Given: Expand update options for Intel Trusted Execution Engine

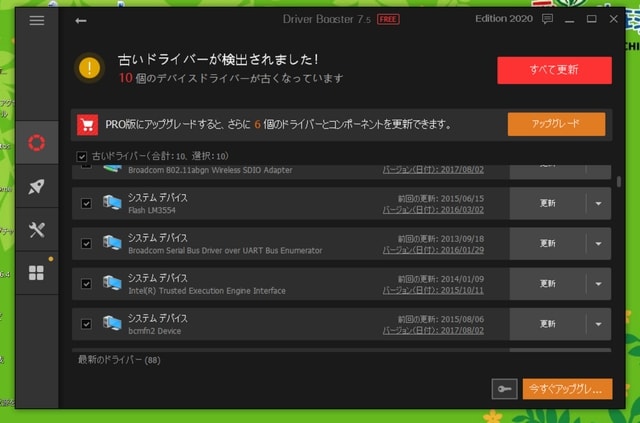Looking at the screenshot, I should (598, 283).
